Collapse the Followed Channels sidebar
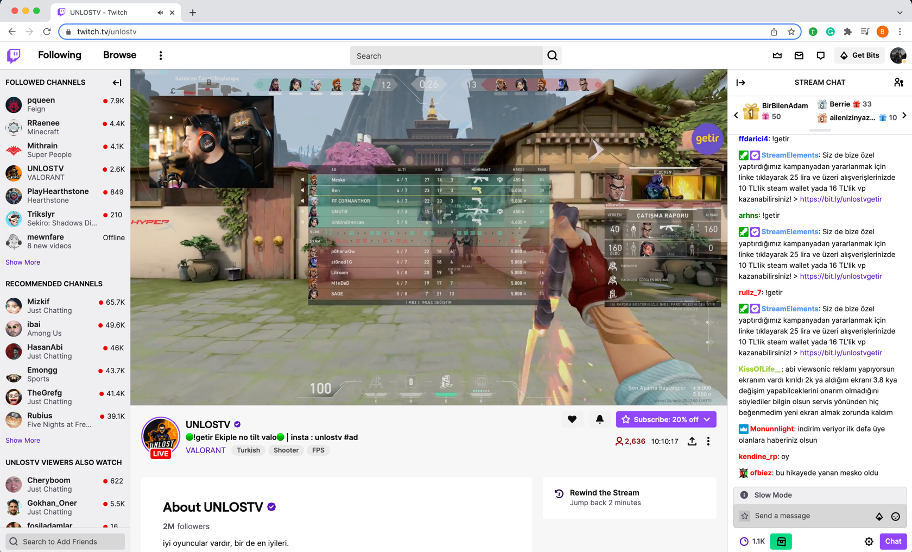The image size is (912, 552). coord(117,83)
